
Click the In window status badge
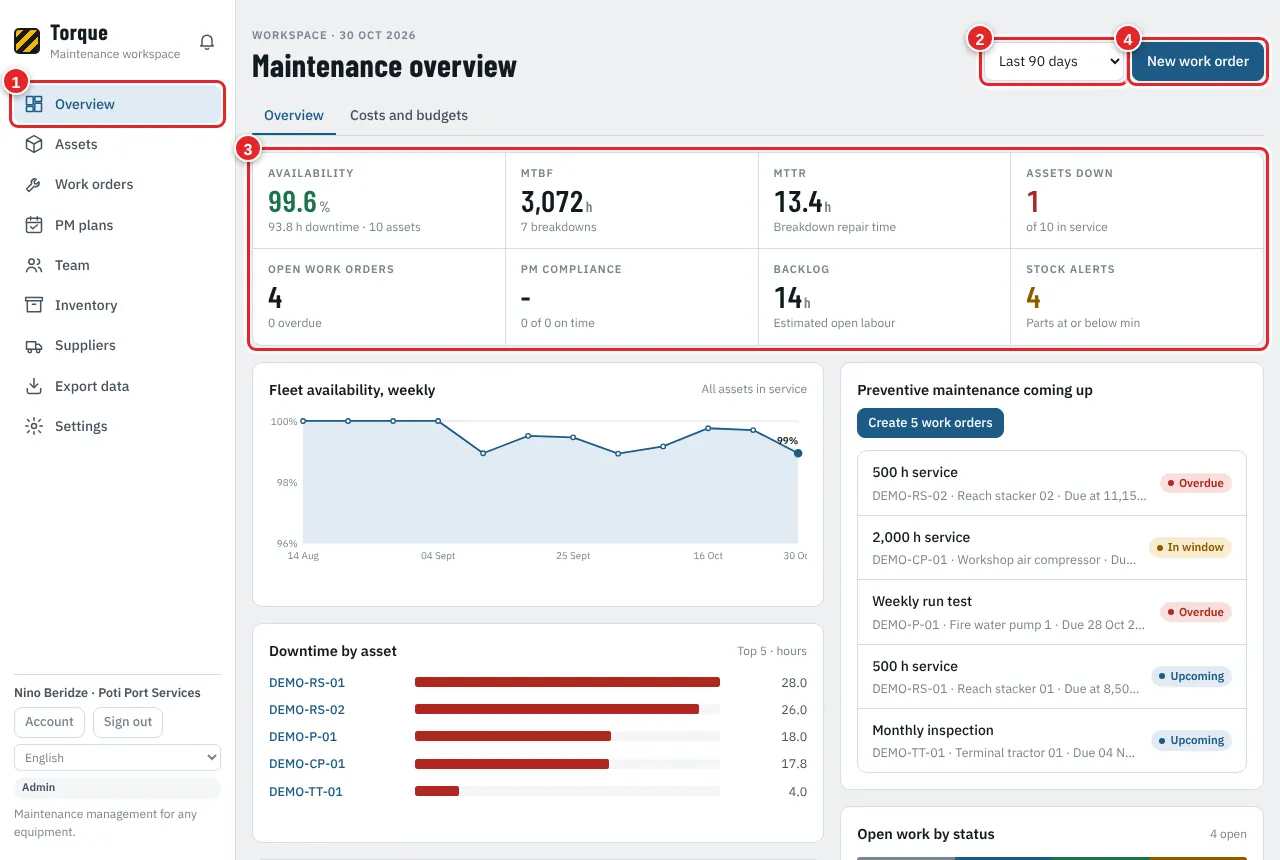point(1189,547)
